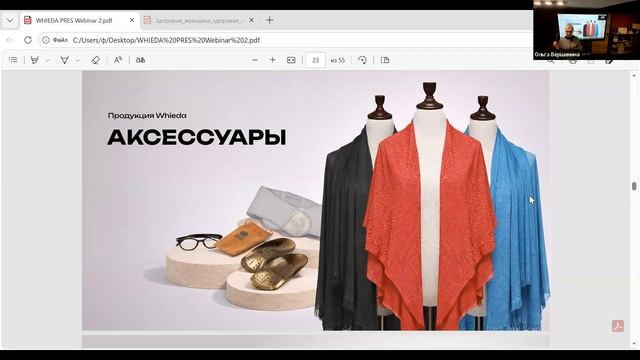Viewport: 640px width, 360px height.
Task: Close the WHIEDA PRES Webinar 2.pdf tab
Action: (132, 20)
